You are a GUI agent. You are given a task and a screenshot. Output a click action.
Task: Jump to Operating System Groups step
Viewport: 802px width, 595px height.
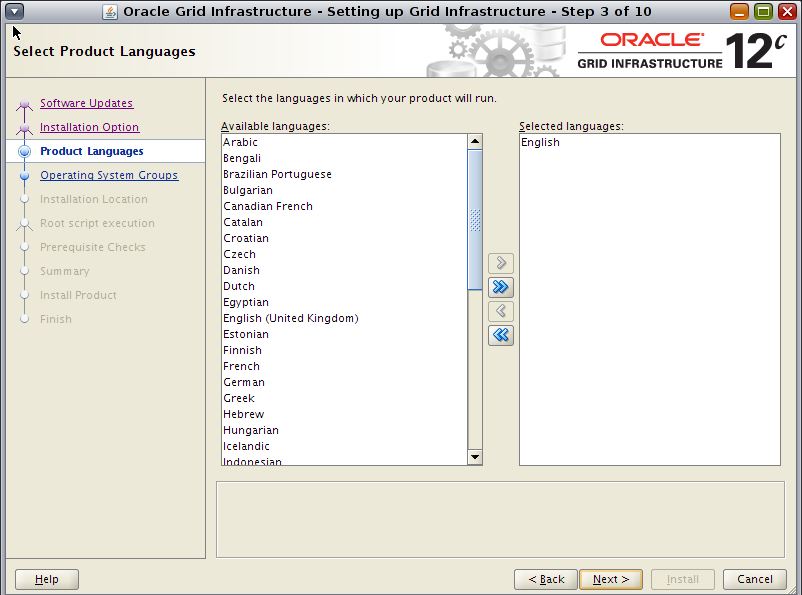click(x=109, y=175)
